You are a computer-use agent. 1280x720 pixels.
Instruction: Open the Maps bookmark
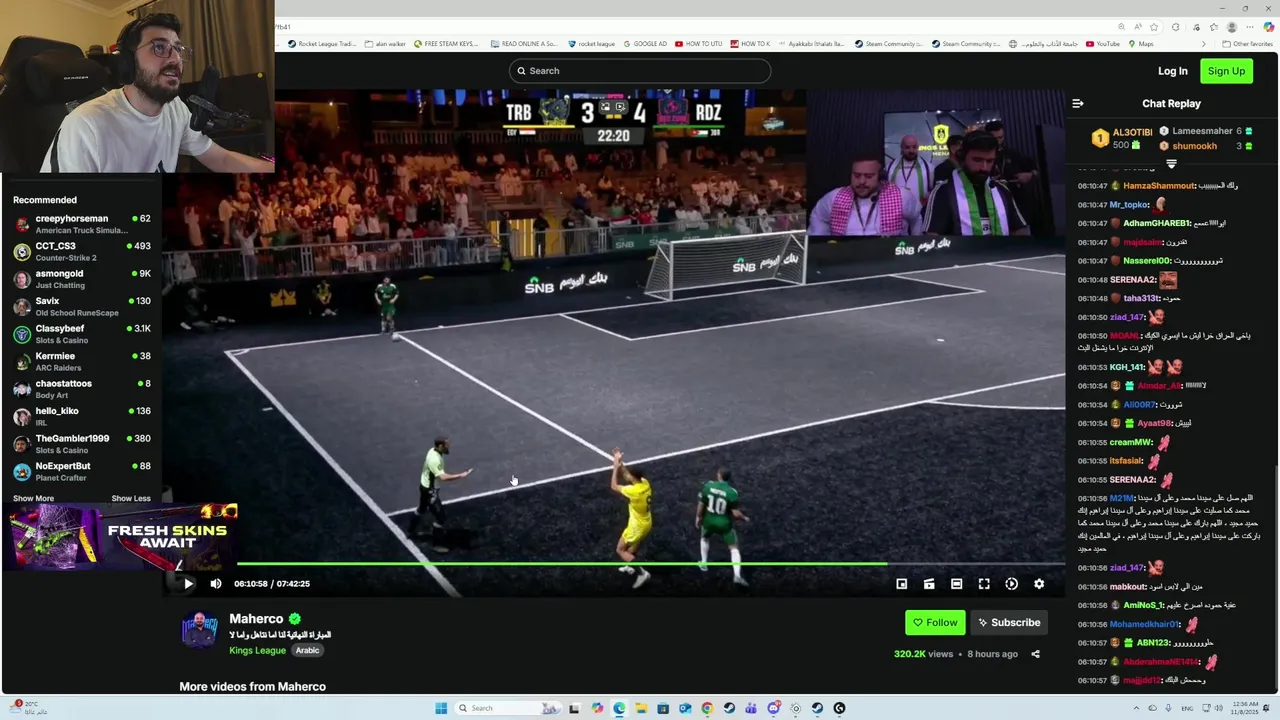click(x=1141, y=44)
